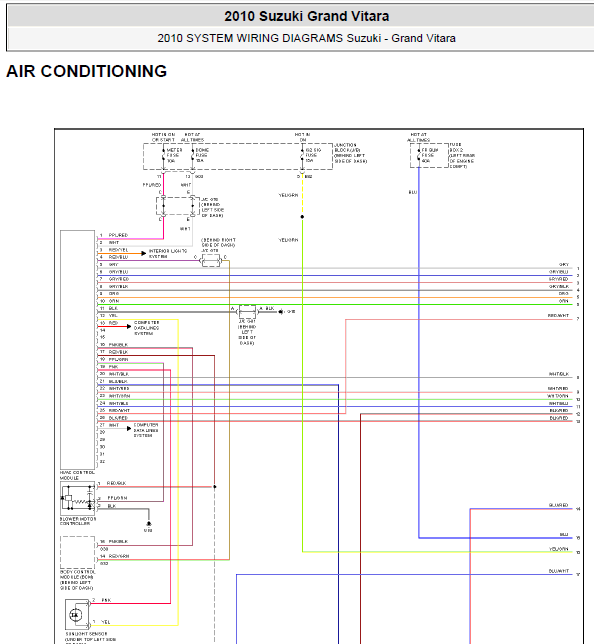
Task: Click the 'RED/WHT' label at right-edge terminal 7
Action: (x=558, y=315)
